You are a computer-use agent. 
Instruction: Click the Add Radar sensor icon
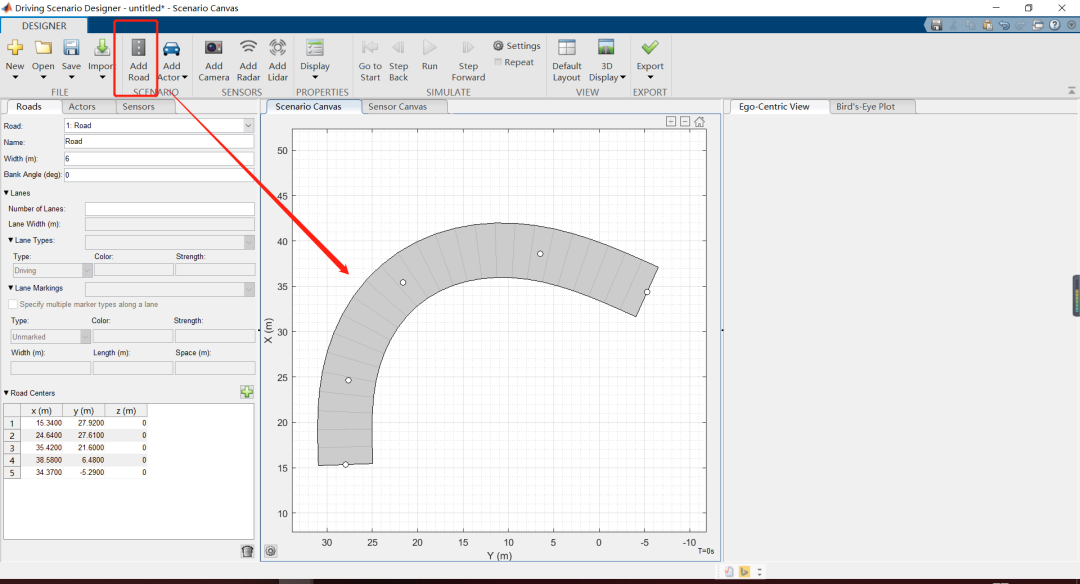[x=248, y=47]
